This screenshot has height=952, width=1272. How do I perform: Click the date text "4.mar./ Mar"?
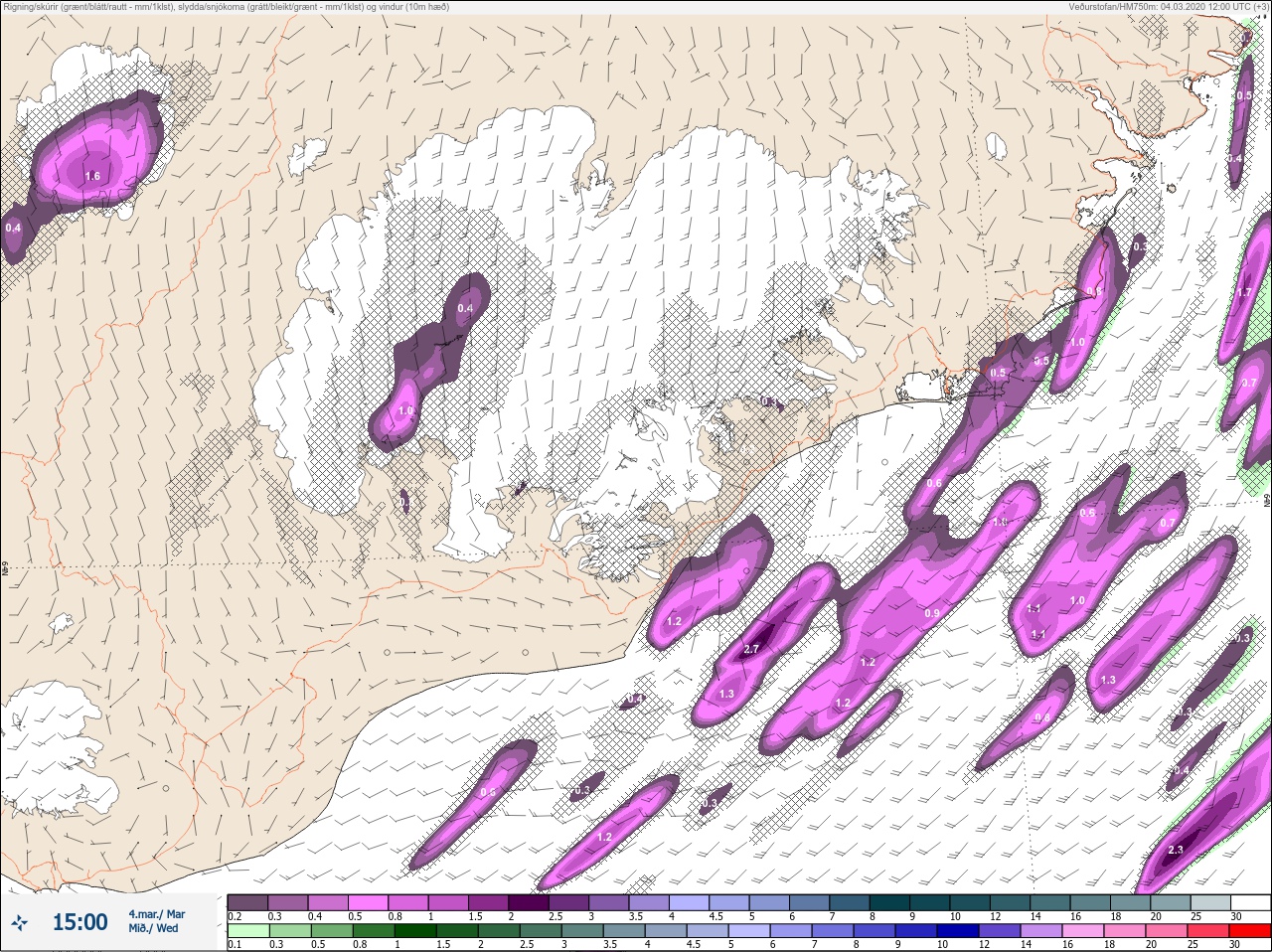[x=156, y=914]
